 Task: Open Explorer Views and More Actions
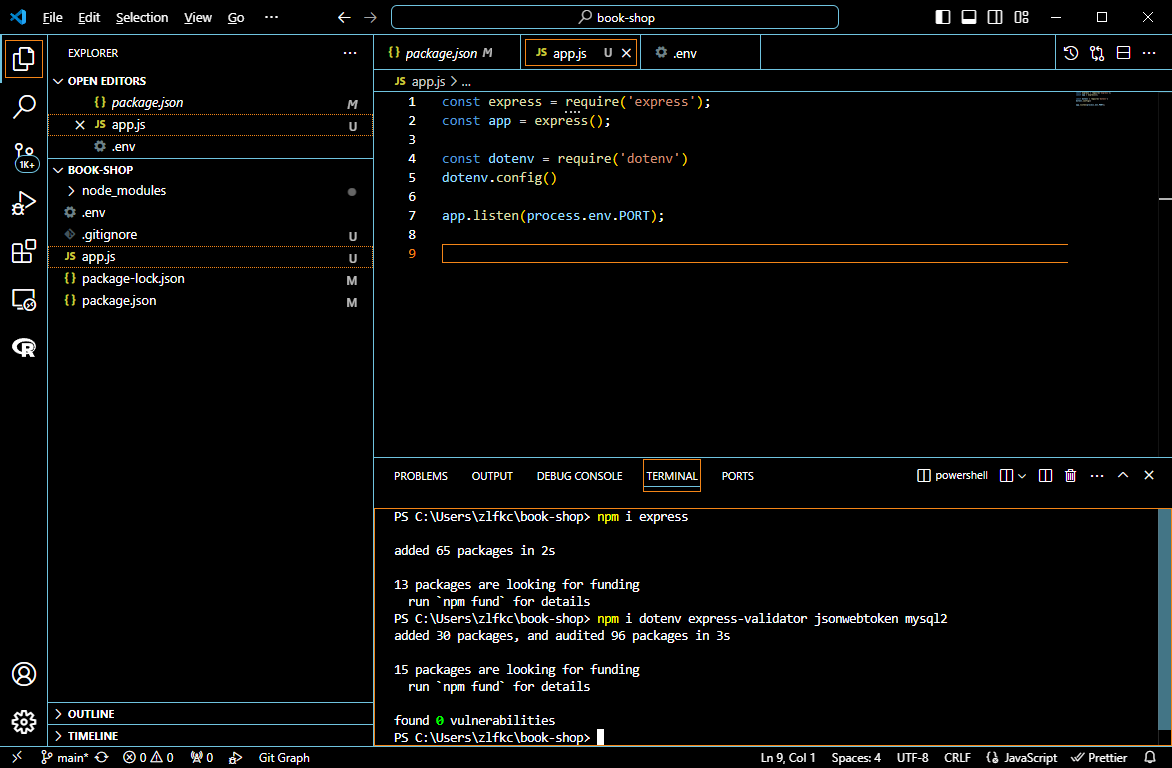350,53
